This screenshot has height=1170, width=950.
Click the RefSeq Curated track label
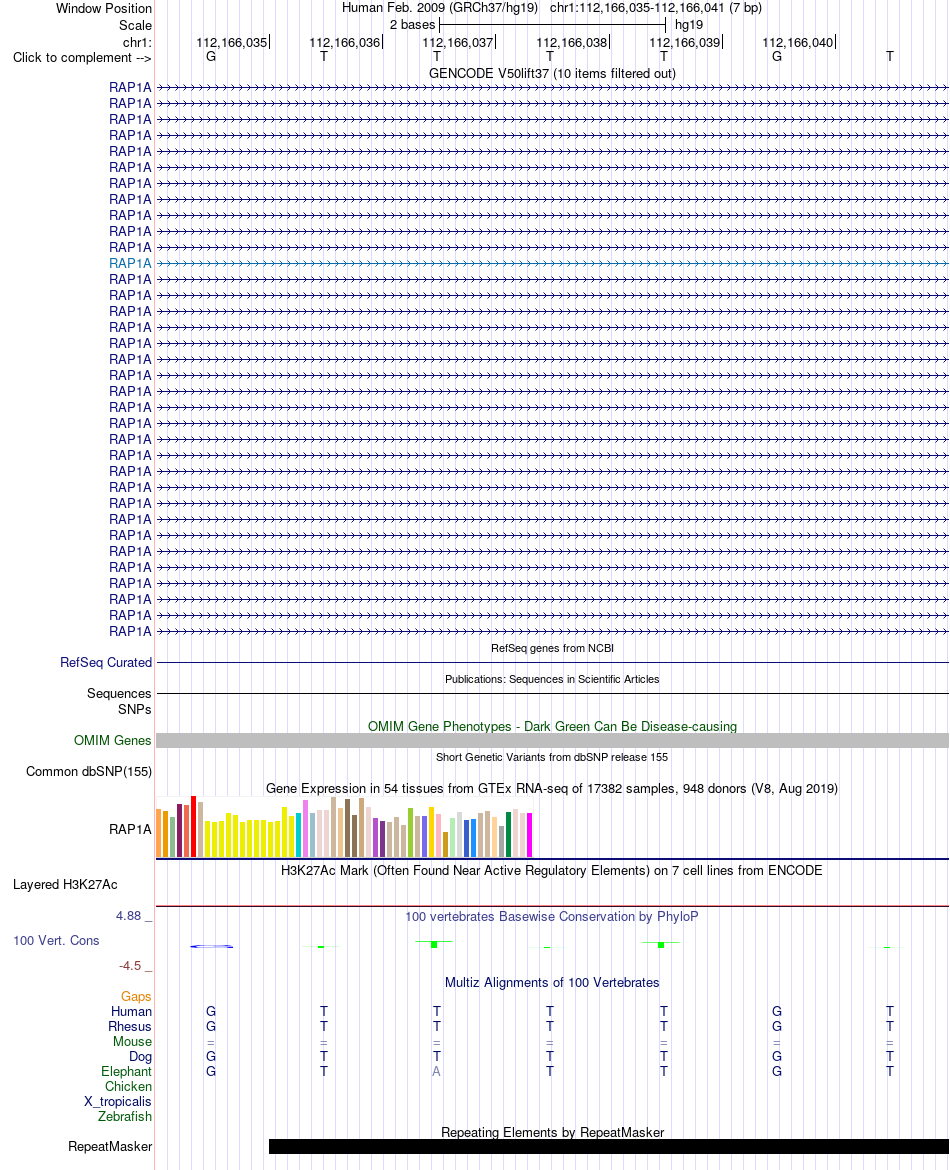[x=106, y=663]
